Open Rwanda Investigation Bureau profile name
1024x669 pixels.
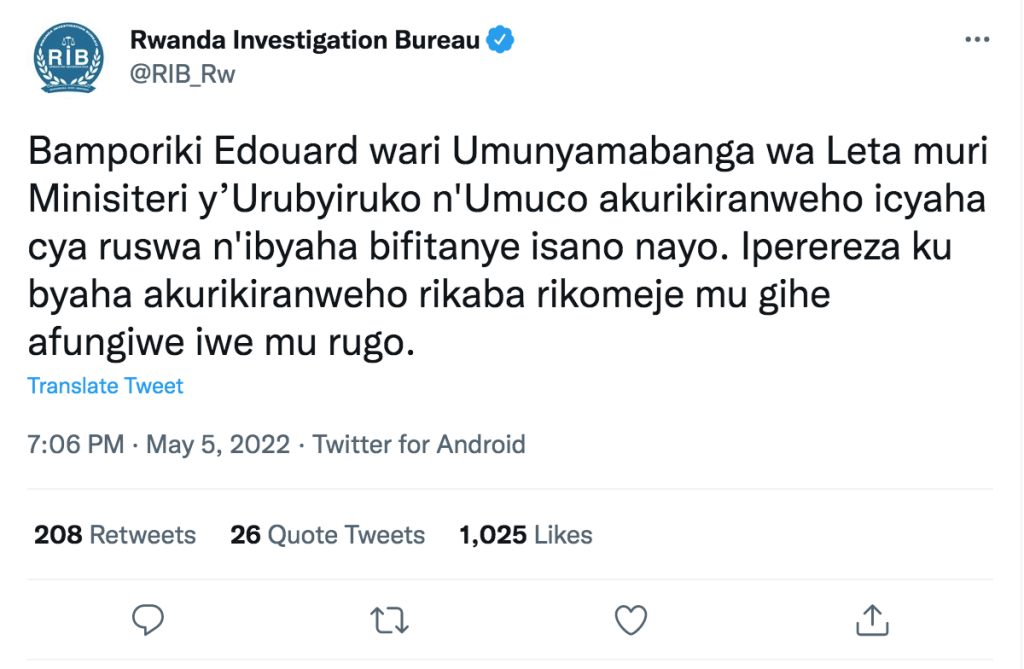point(305,40)
